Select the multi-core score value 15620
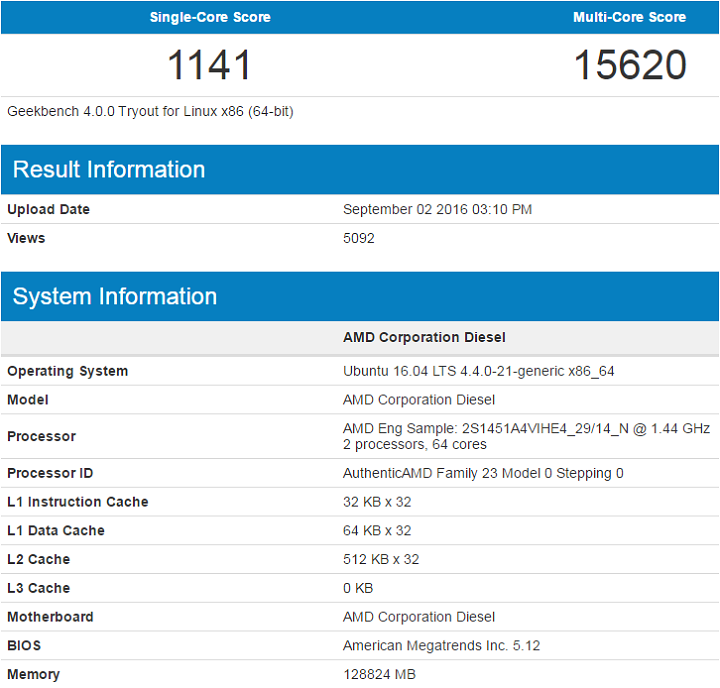Screen dimensions: 720x688 (630, 65)
